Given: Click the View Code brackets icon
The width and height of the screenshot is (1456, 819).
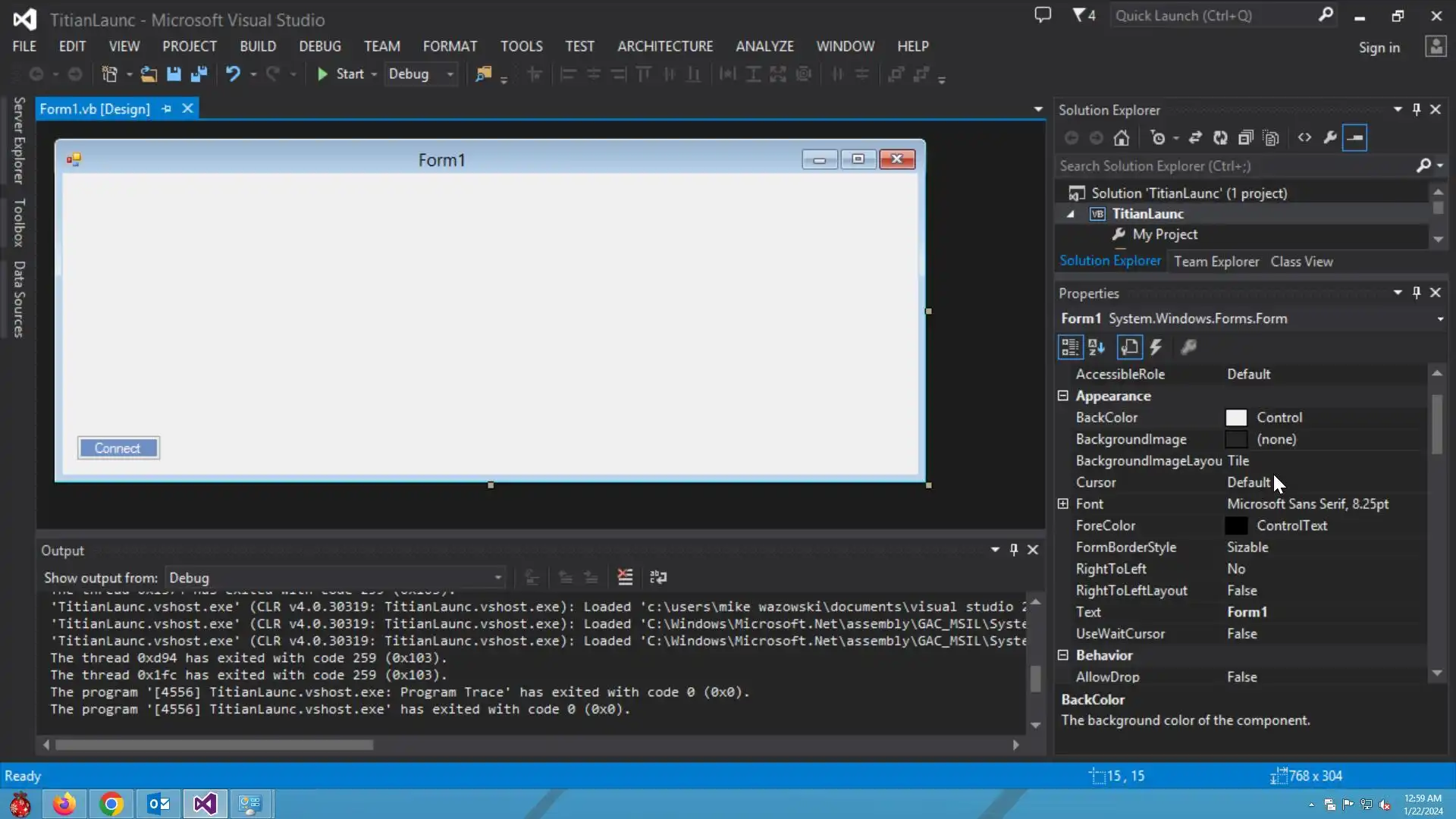Looking at the screenshot, I should (1304, 138).
